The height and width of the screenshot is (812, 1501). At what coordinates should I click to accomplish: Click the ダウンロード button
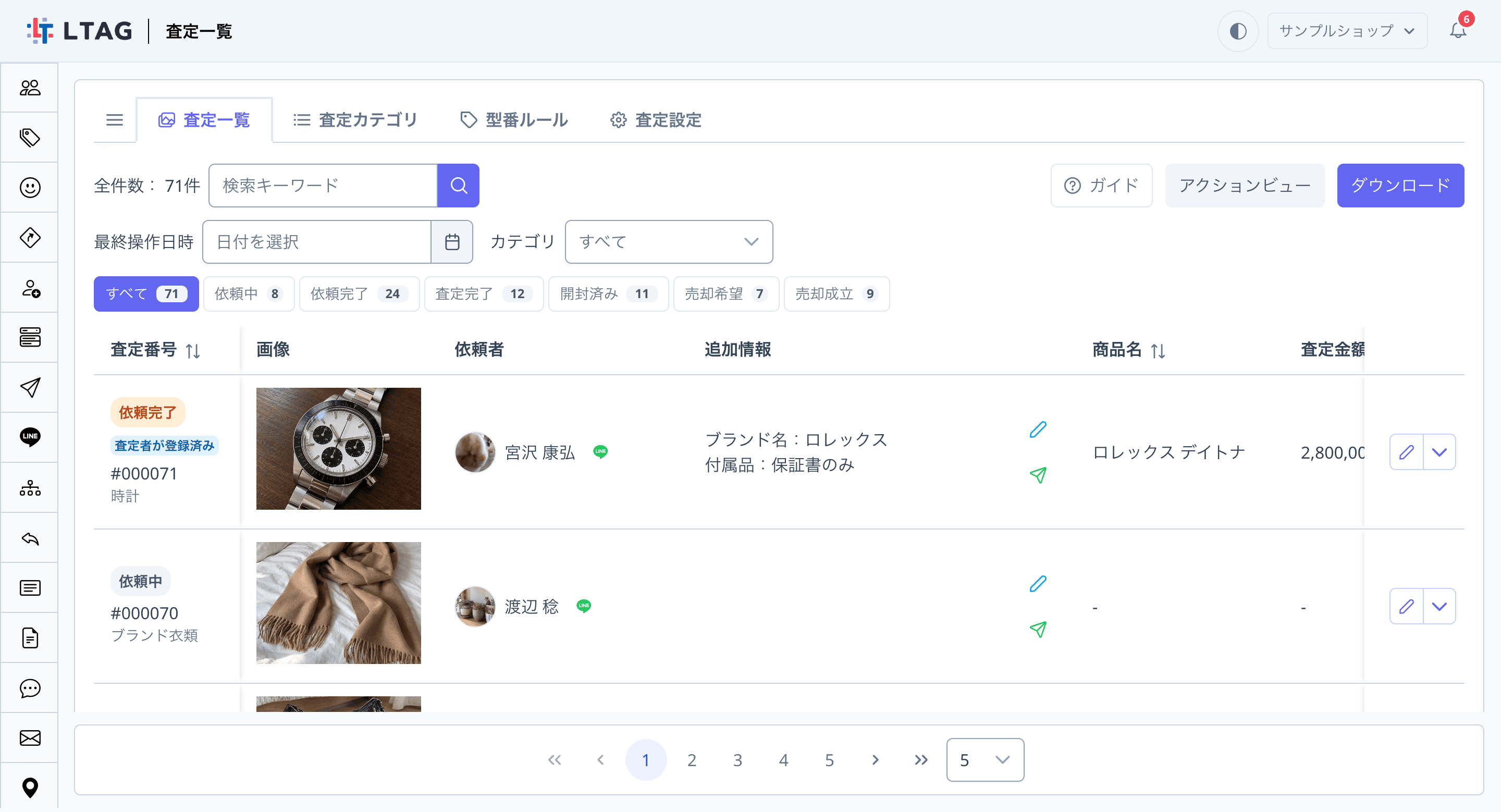pos(1400,185)
